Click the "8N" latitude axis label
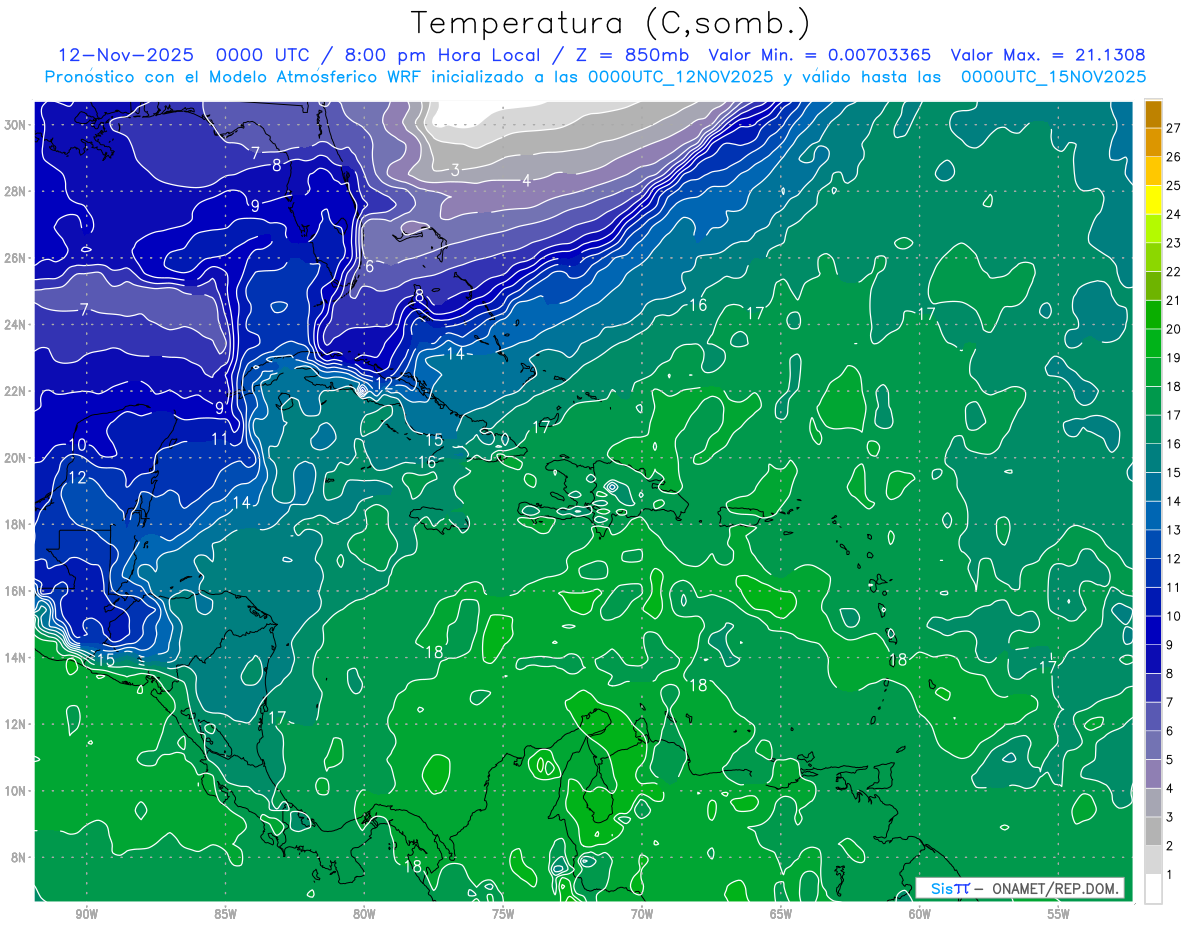1200x927 pixels. click(20, 857)
